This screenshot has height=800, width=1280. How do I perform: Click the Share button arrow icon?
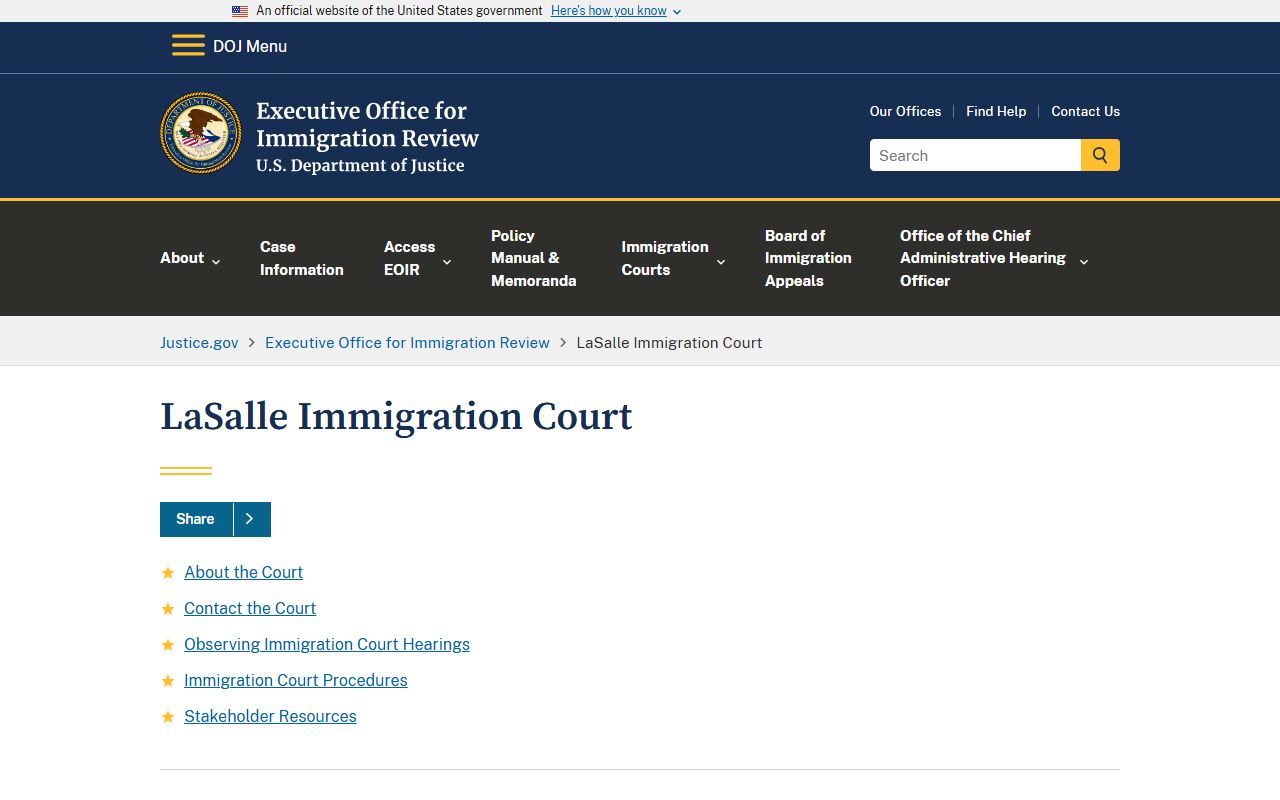(251, 519)
